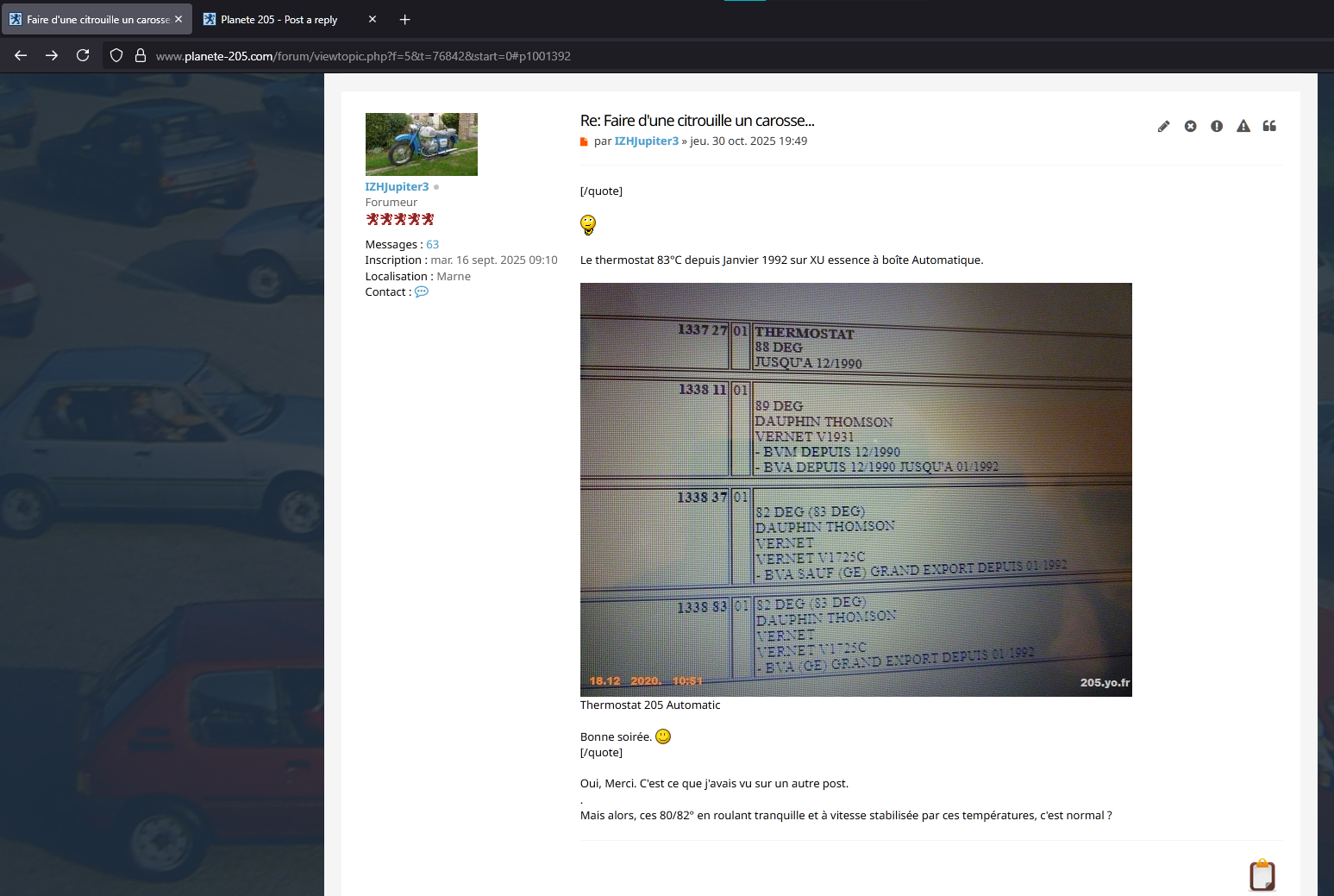Screen dimensions: 1334x896
Task: View IZHJupiter3's 63 messages
Action: pyautogui.click(x=432, y=245)
